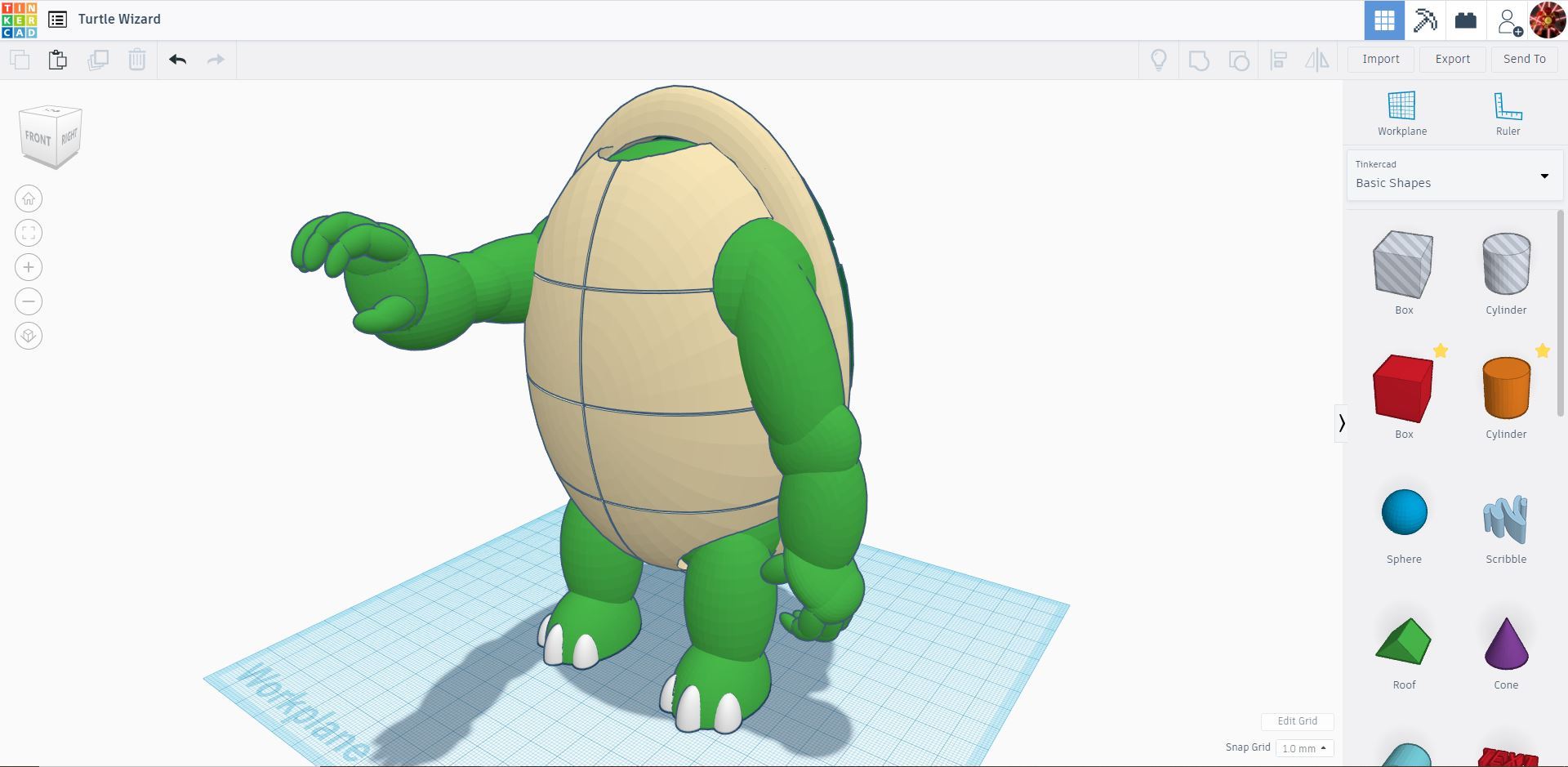
Task: Click the Align tool icon
Action: [x=1279, y=60]
